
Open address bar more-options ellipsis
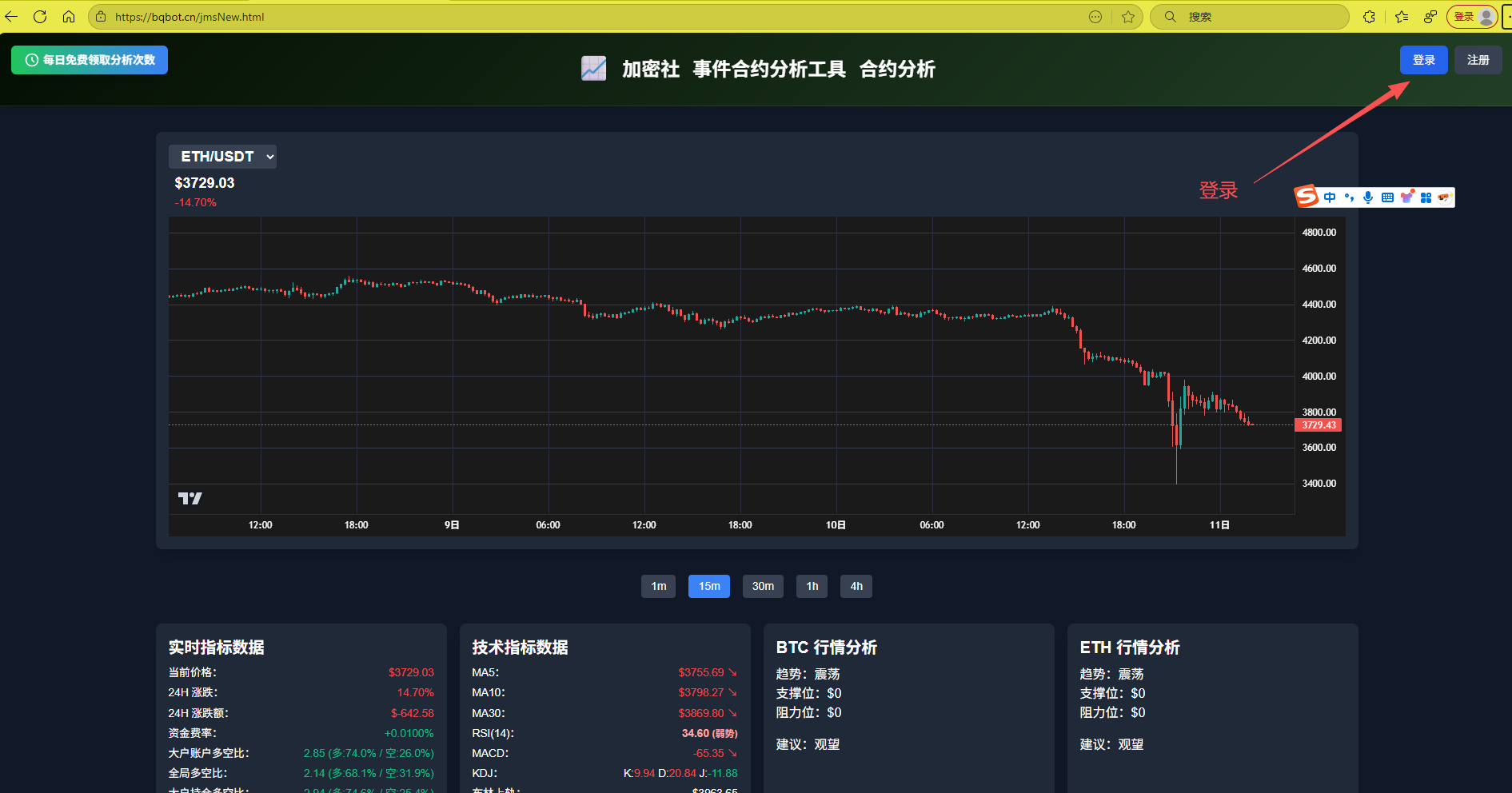click(x=1095, y=17)
